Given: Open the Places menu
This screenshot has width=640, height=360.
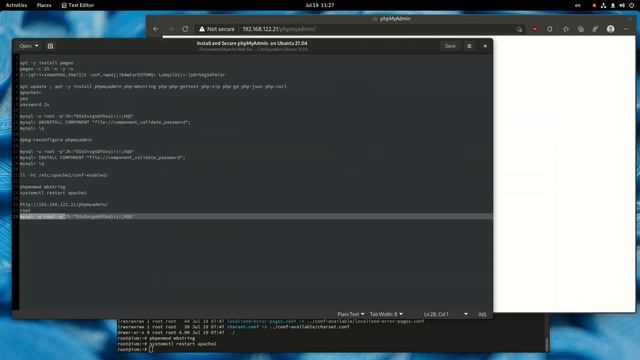Looking at the screenshot, I should (44, 5).
